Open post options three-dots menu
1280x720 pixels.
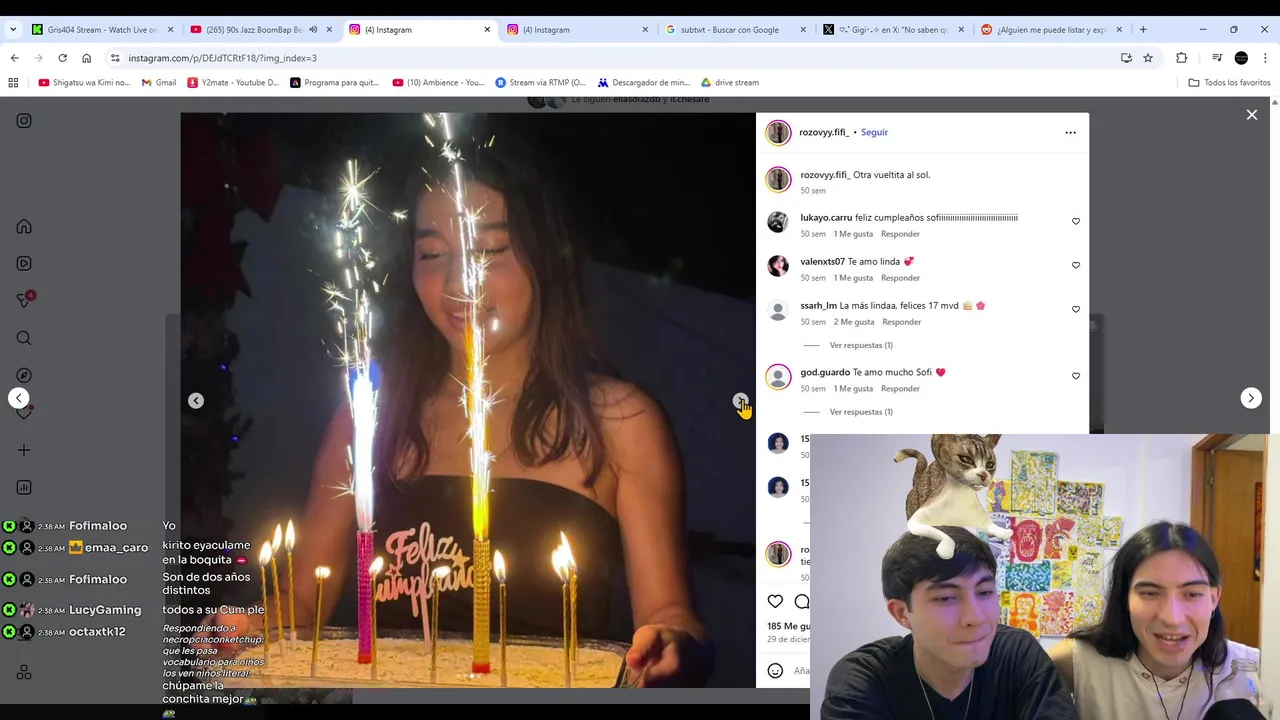pyautogui.click(x=1070, y=132)
